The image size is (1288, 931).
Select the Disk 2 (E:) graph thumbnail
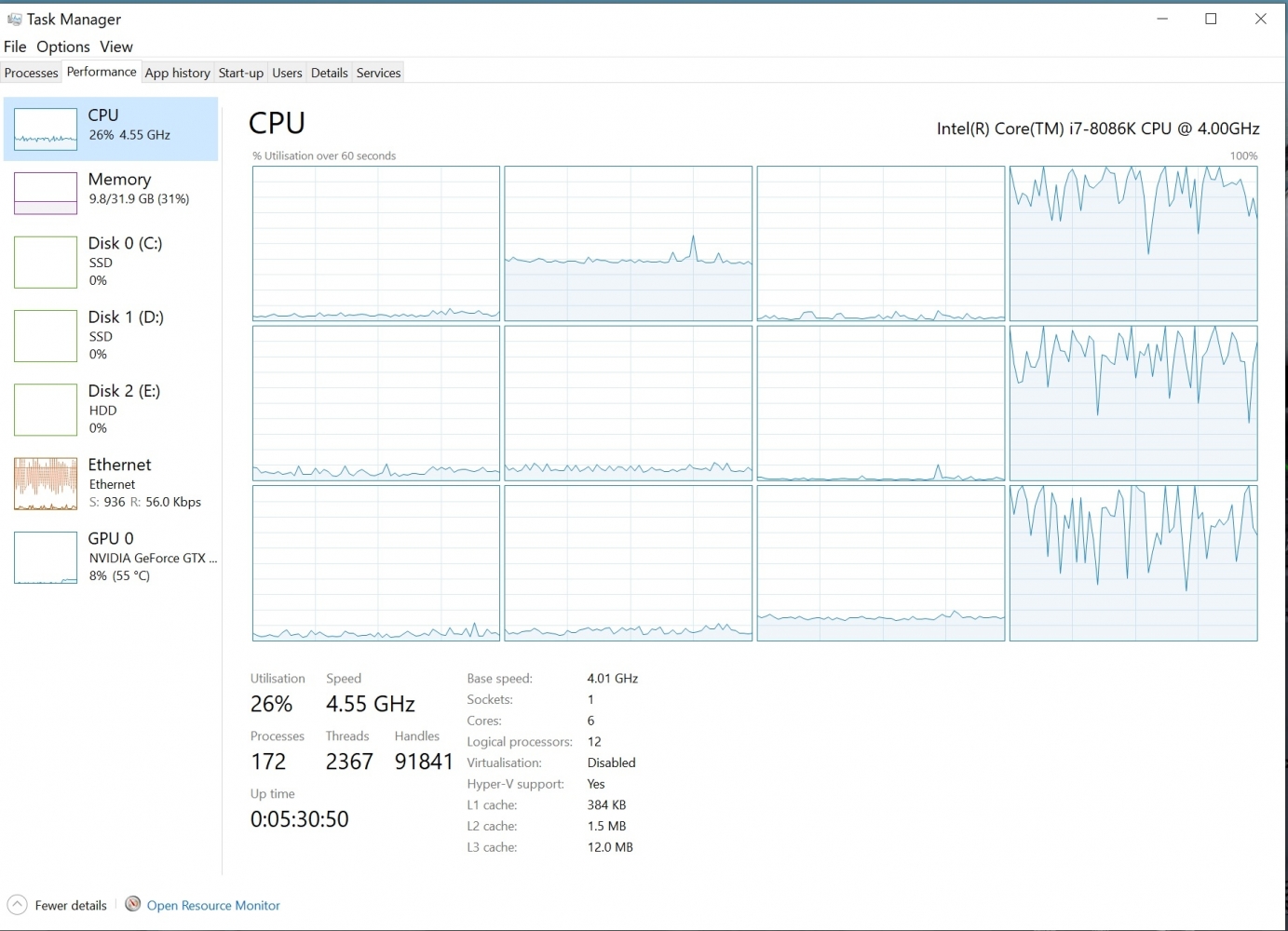point(46,410)
